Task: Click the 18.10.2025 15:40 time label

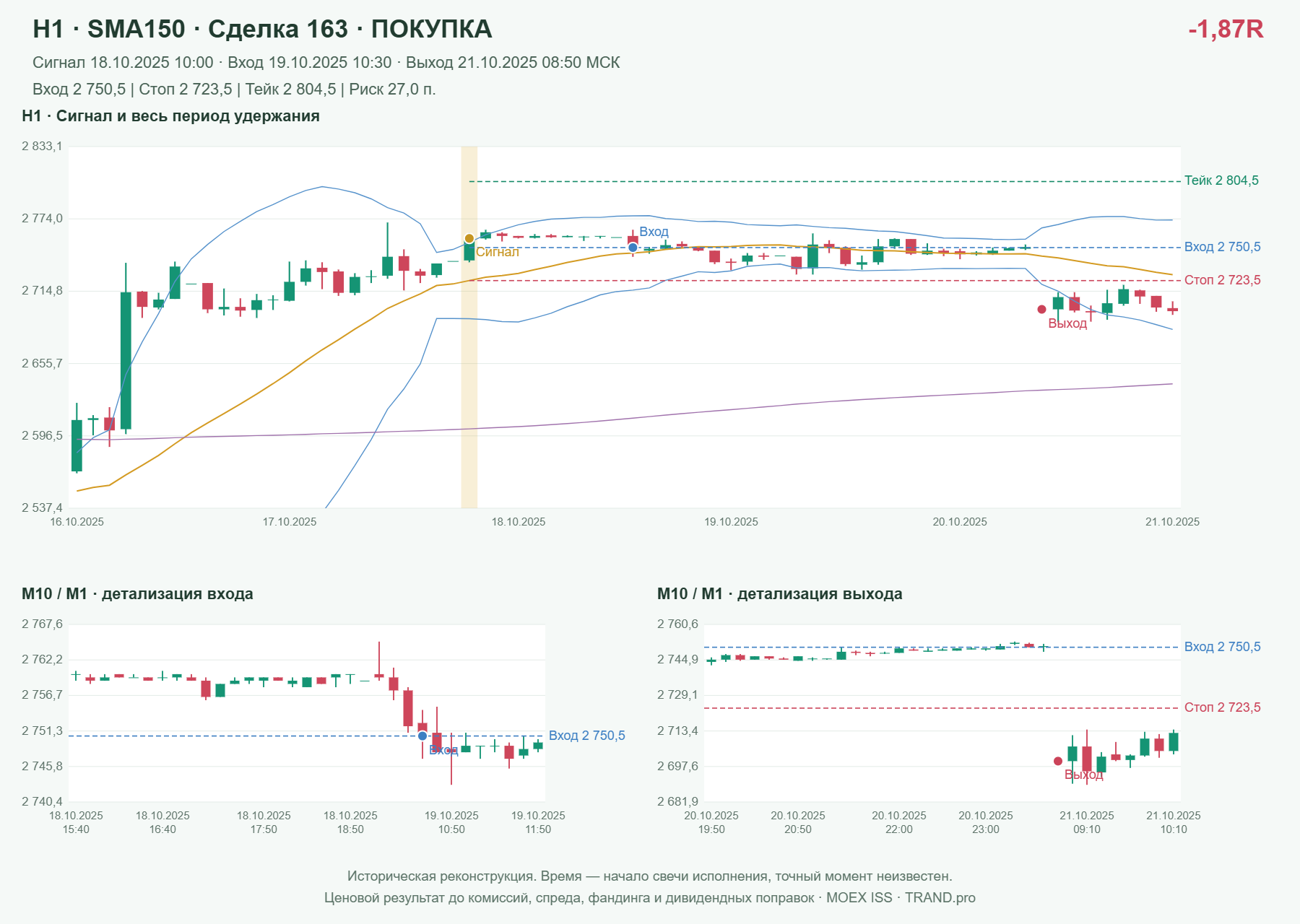Action: (x=76, y=822)
